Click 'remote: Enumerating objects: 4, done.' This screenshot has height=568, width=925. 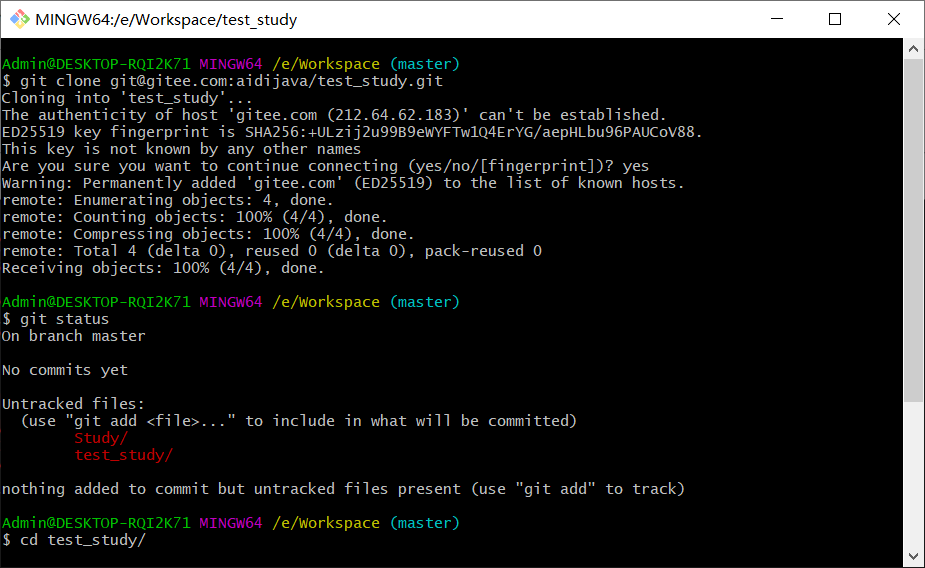tap(168, 201)
